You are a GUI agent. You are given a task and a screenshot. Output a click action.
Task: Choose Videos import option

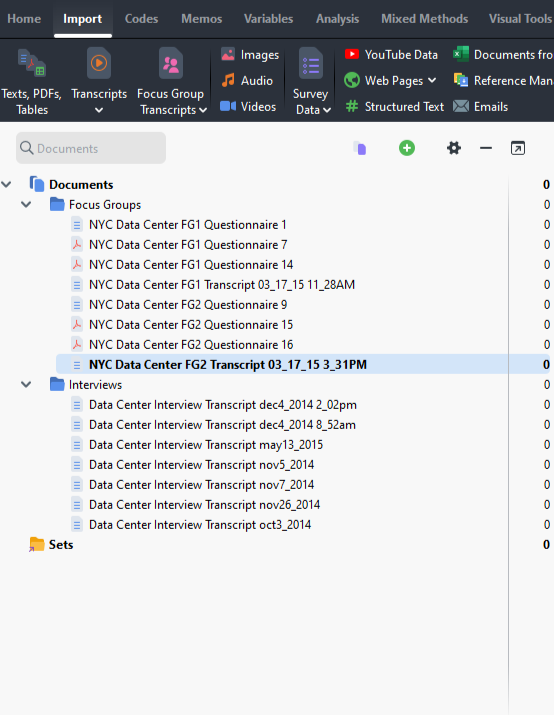coord(248,107)
